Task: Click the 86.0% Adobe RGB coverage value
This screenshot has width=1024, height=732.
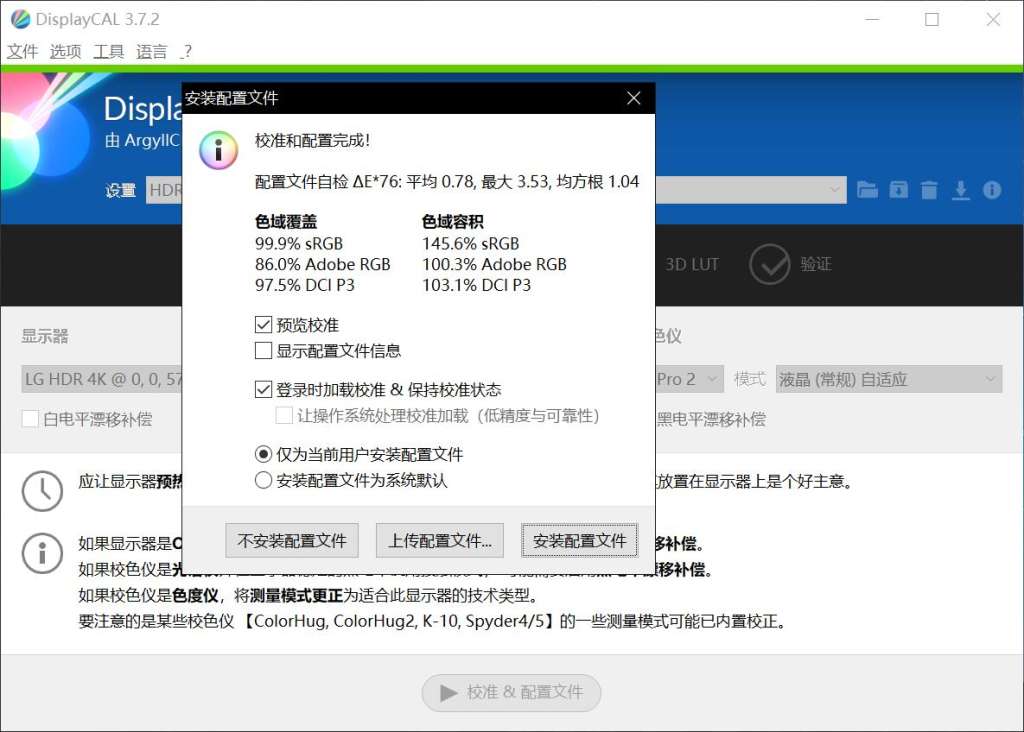Action: pos(323,264)
